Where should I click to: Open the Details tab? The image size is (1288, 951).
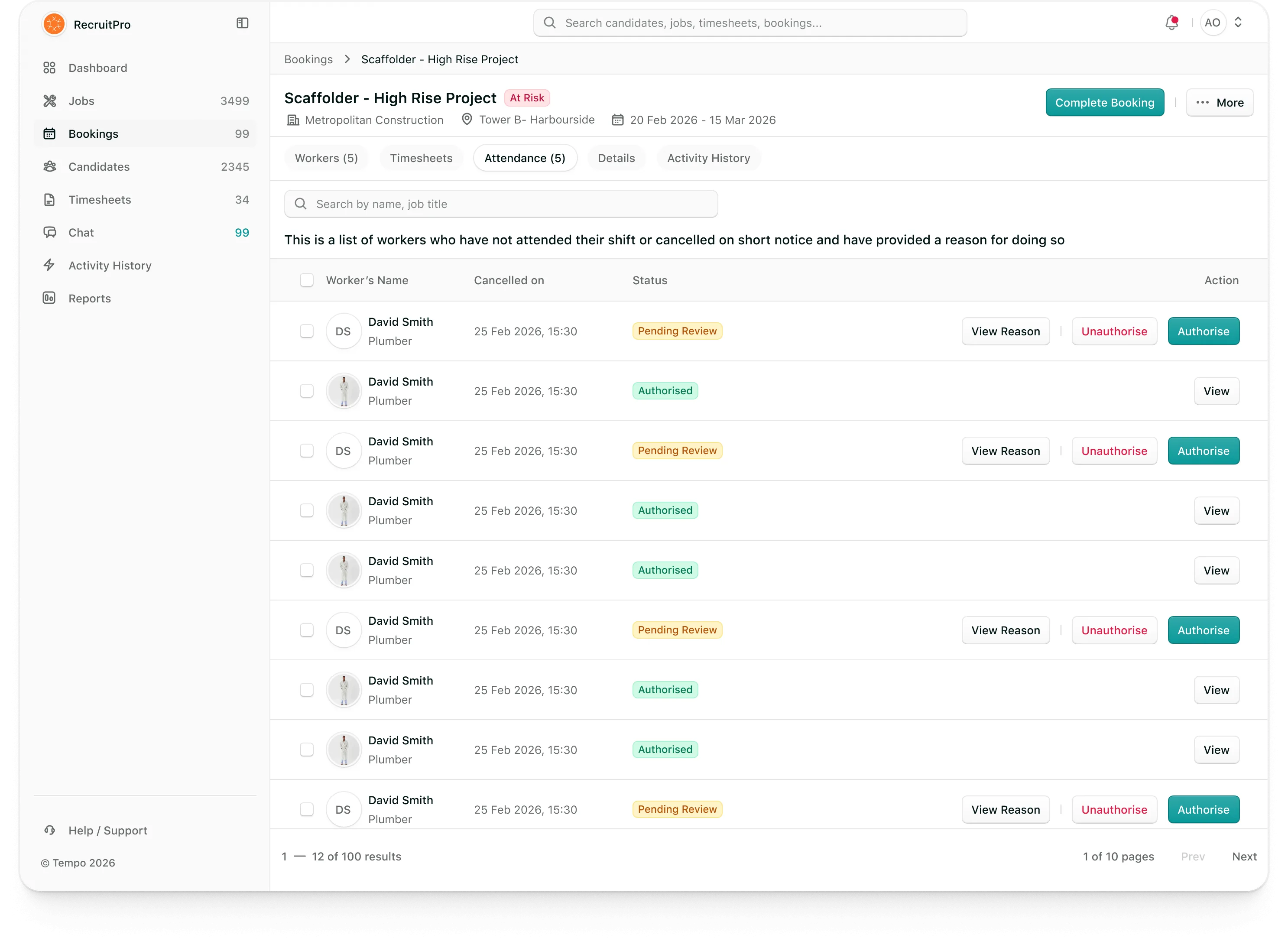tap(616, 158)
